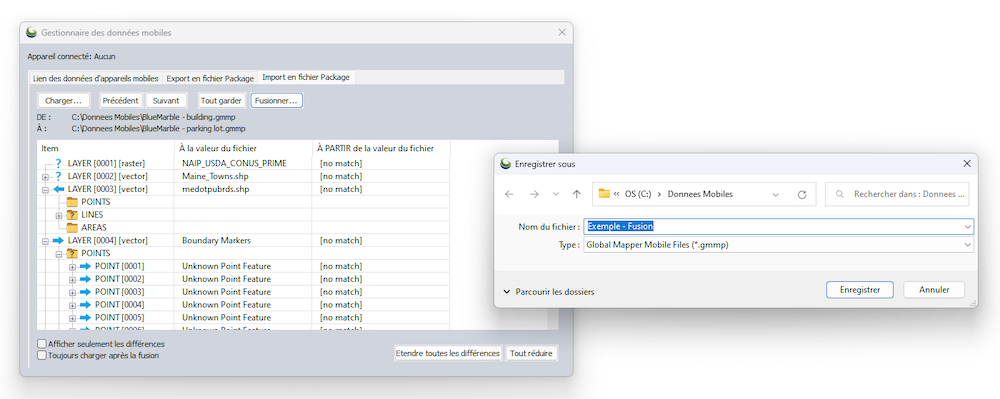Image resolution: width=1000 pixels, height=399 pixels.
Task: Expand POINT [0001] node
Action: (72, 266)
